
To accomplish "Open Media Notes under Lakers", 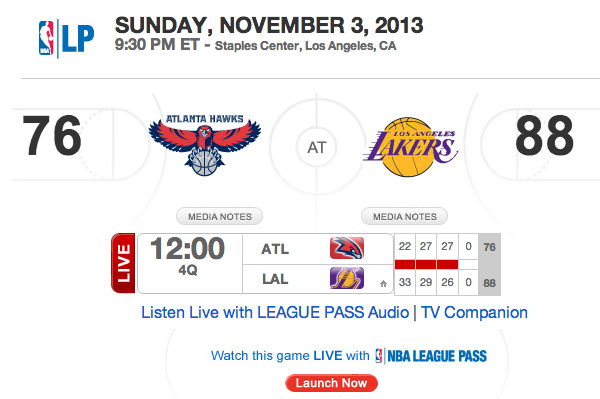I will pos(404,217).
